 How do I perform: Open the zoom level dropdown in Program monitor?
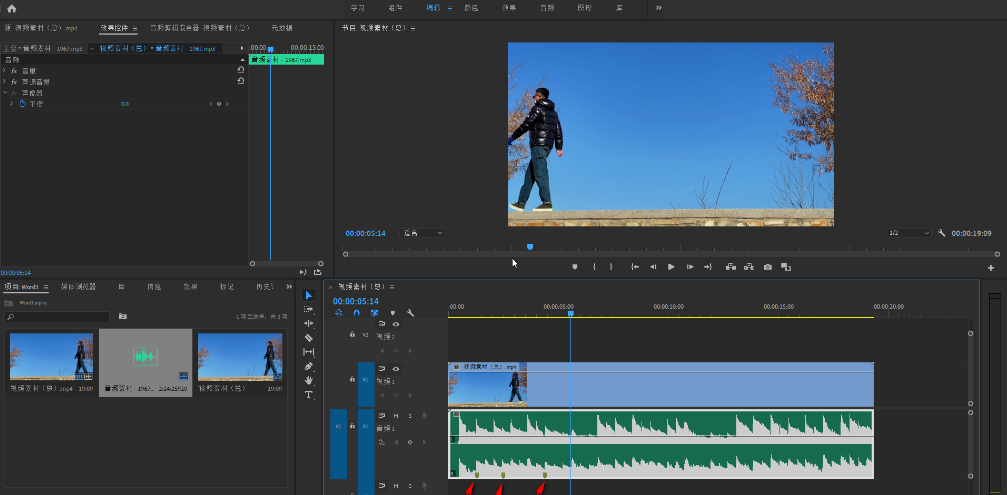(x=423, y=233)
